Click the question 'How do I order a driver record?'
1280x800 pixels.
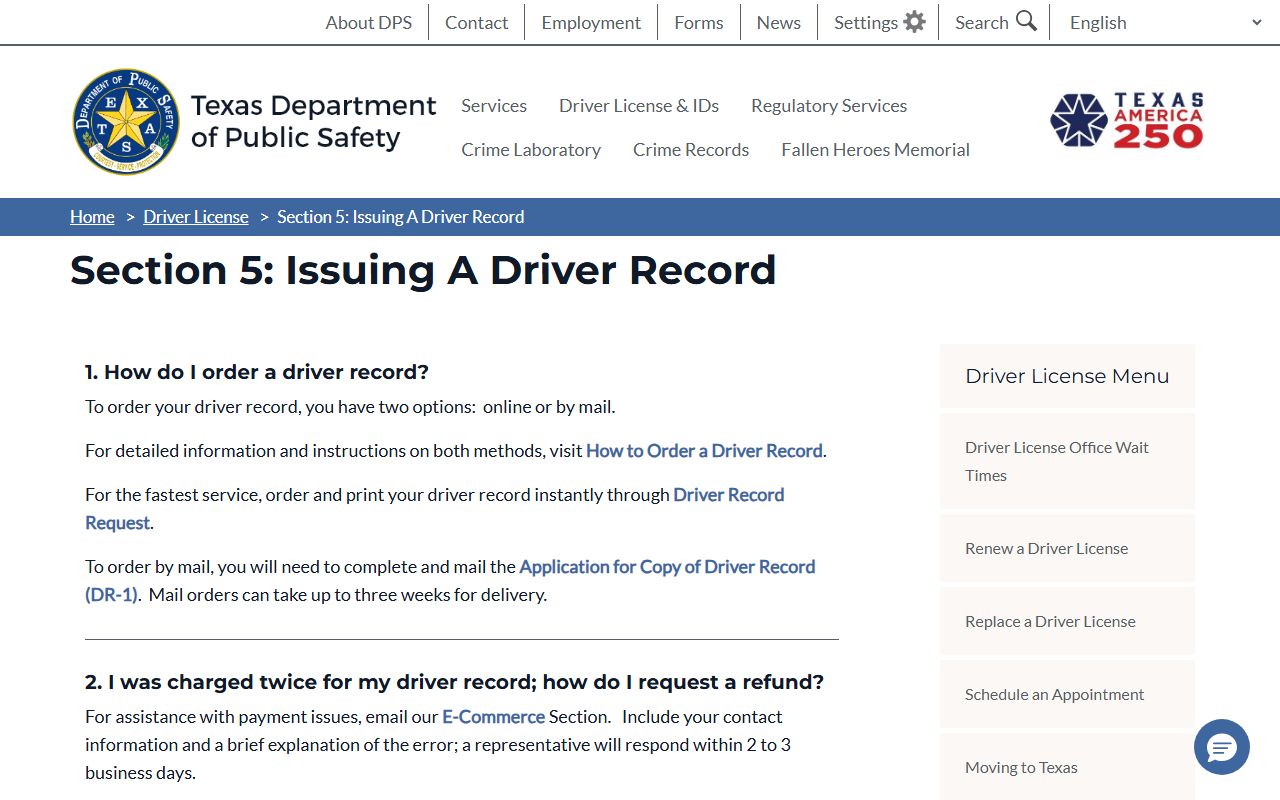pyautogui.click(x=257, y=372)
